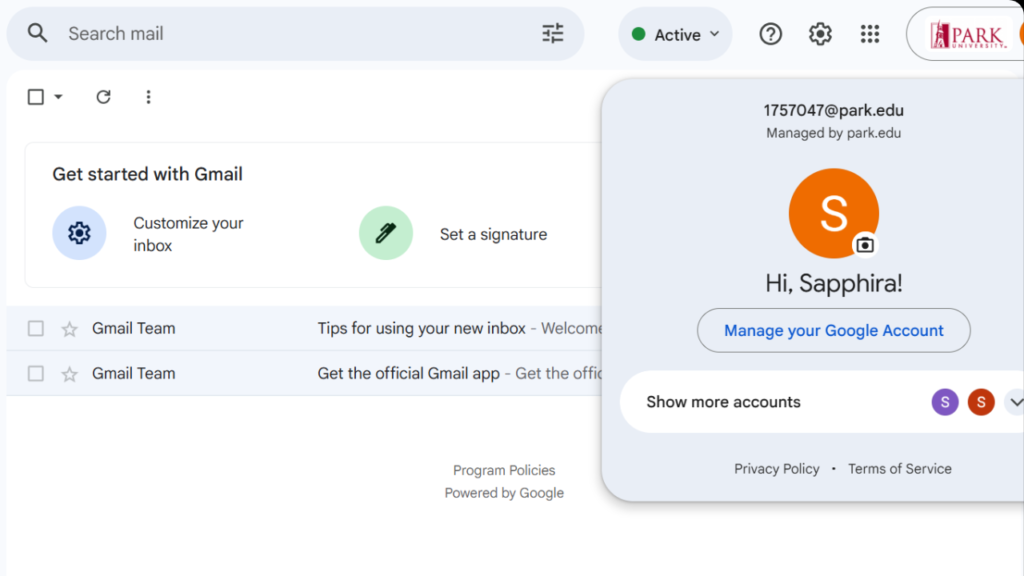Refresh the inbox
The image size is (1024, 576).
pos(103,96)
